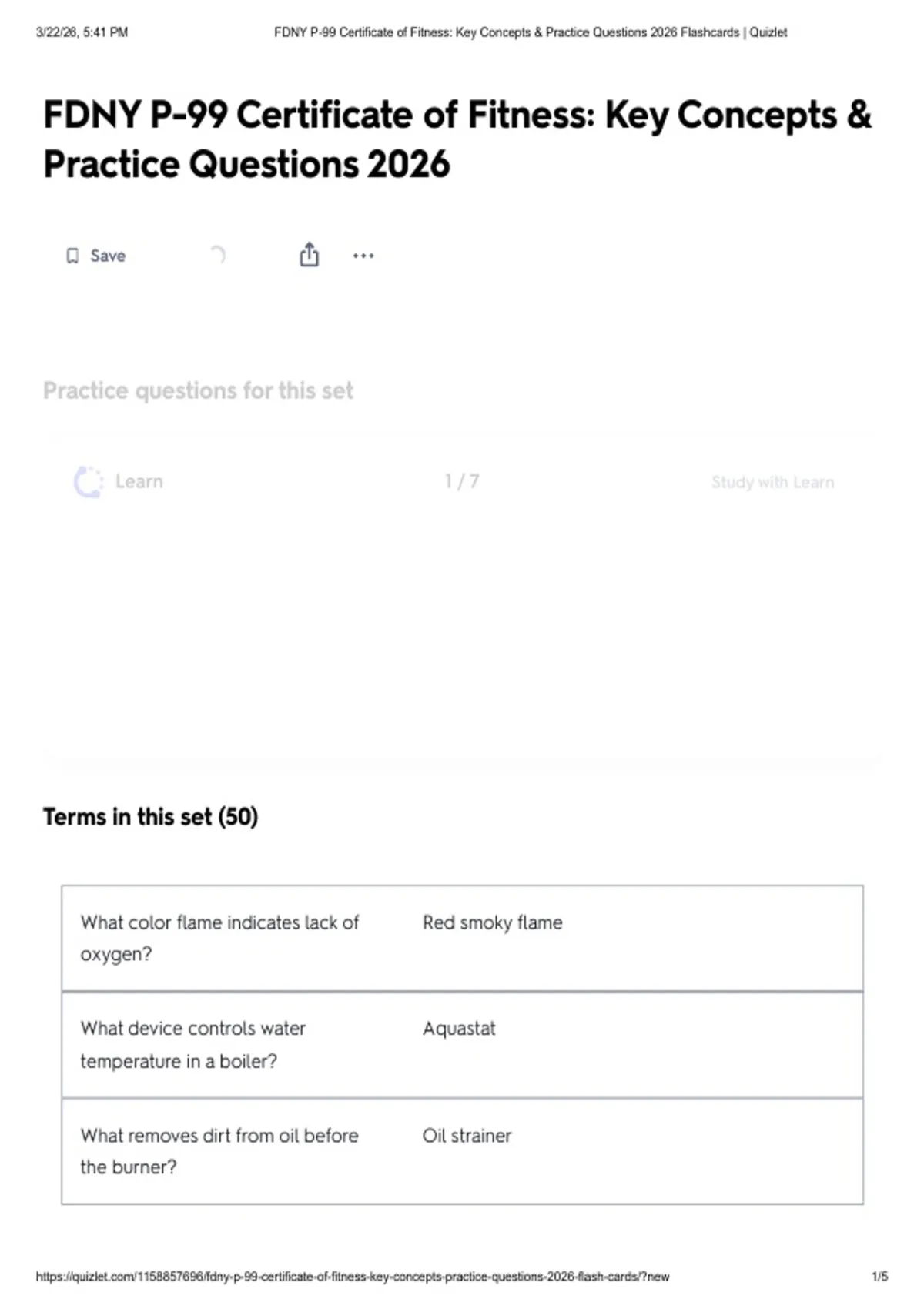Click the 1 / 7 progress counter
Screen dimensions: 924x1309
point(462,482)
